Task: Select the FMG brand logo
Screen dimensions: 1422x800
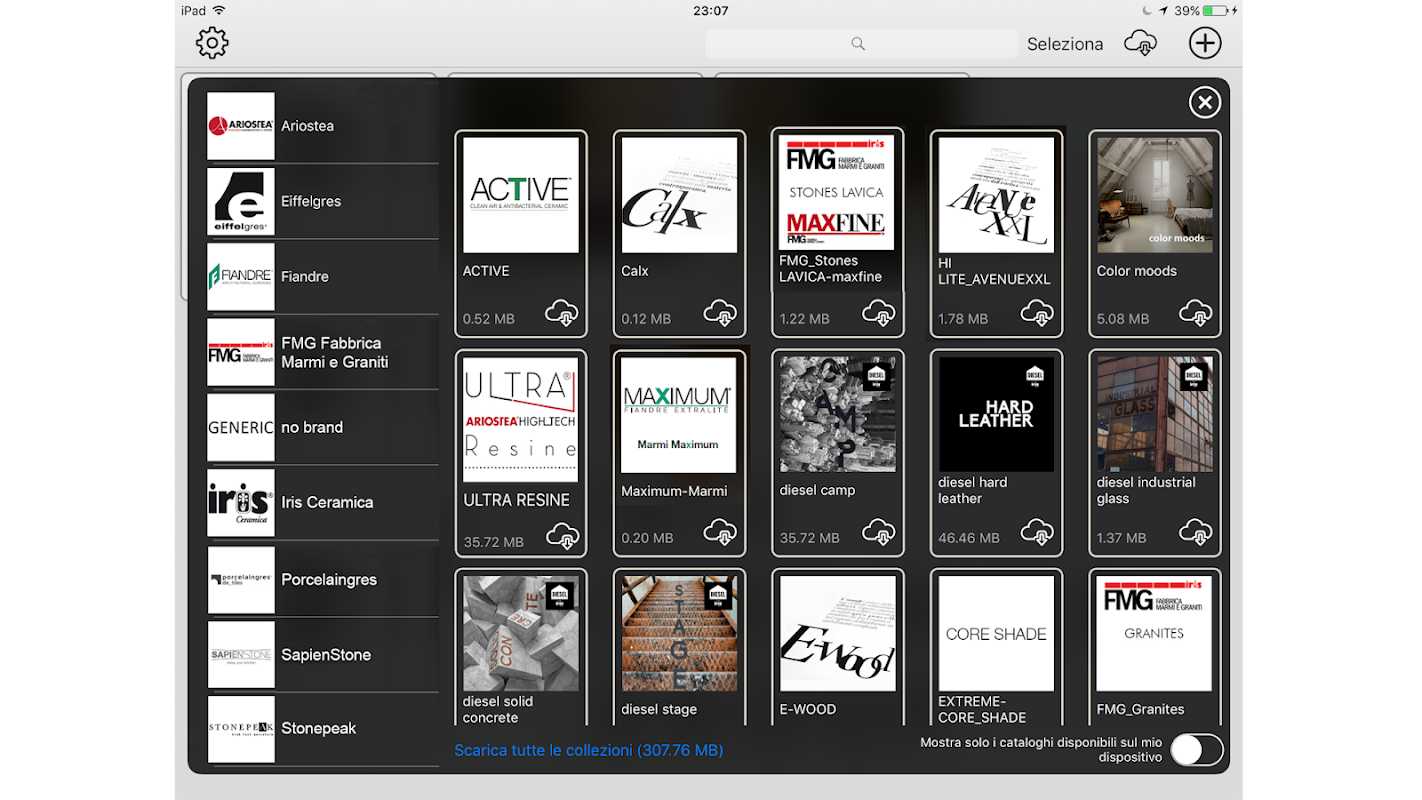Action: click(x=241, y=353)
